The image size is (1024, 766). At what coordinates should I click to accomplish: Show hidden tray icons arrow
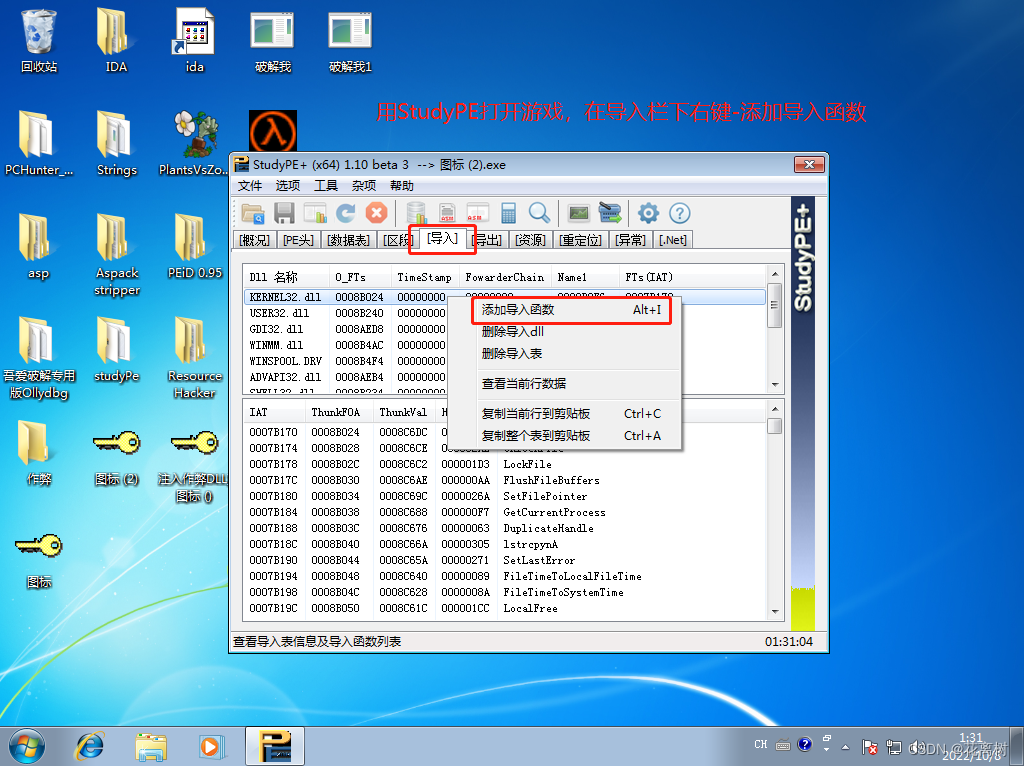tap(845, 746)
